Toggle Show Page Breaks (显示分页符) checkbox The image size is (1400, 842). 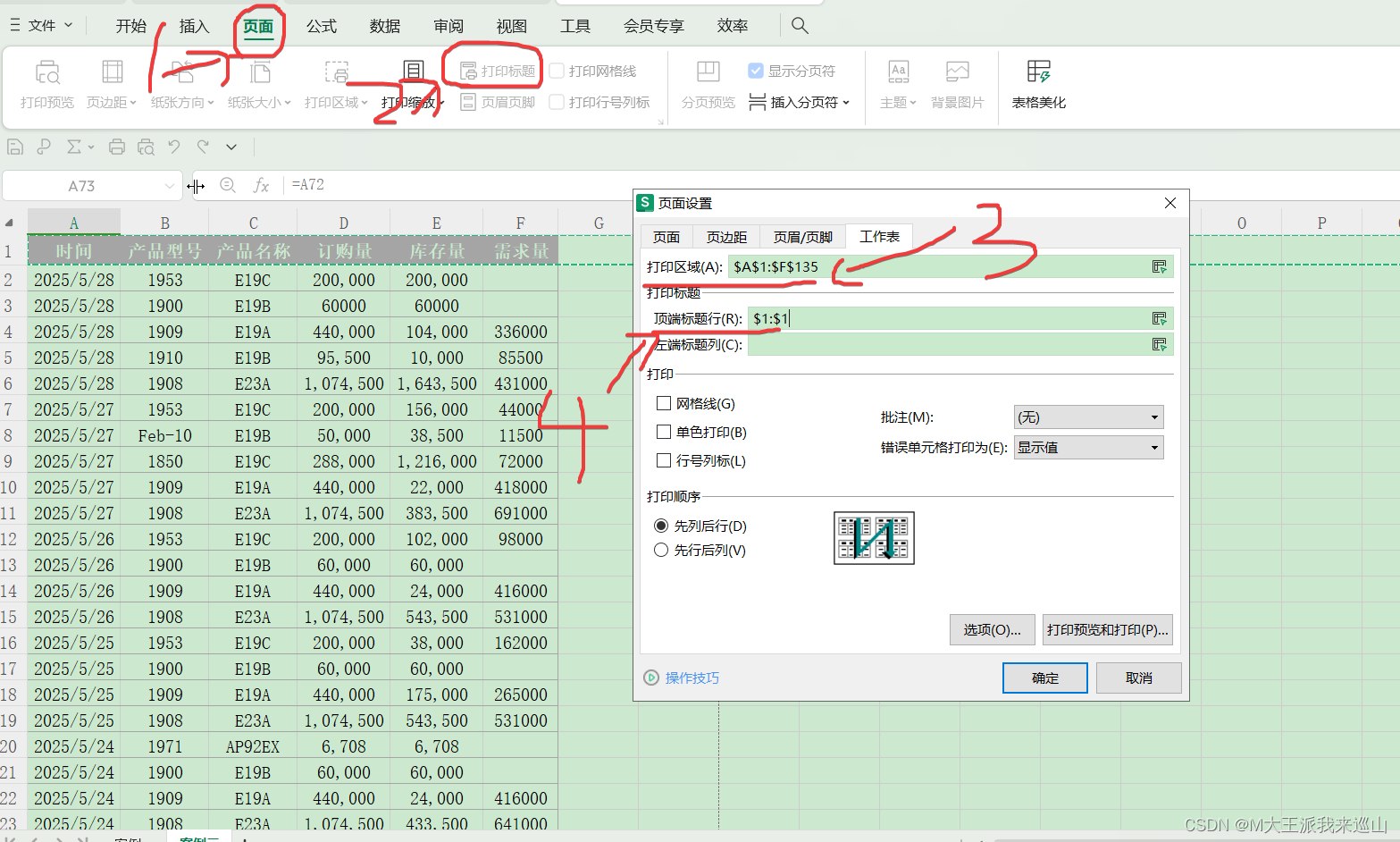[x=756, y=71]
